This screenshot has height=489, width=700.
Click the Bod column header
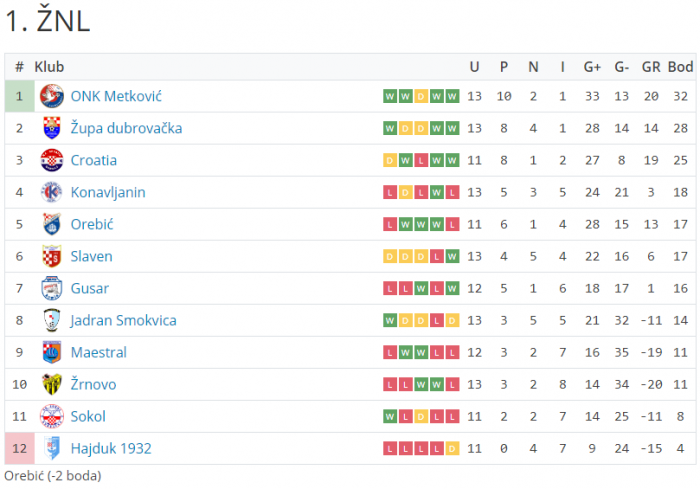pos(680,67)
